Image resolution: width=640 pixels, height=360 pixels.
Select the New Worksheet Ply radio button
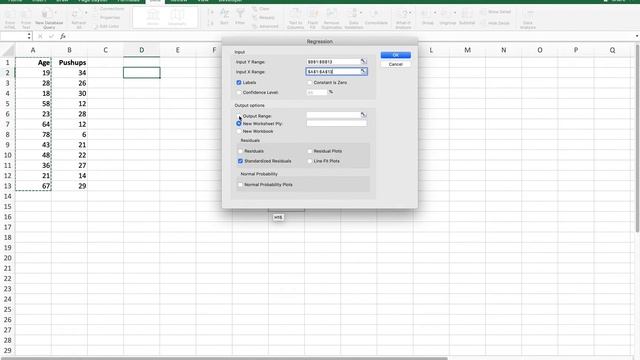click(x=239, y=123)
